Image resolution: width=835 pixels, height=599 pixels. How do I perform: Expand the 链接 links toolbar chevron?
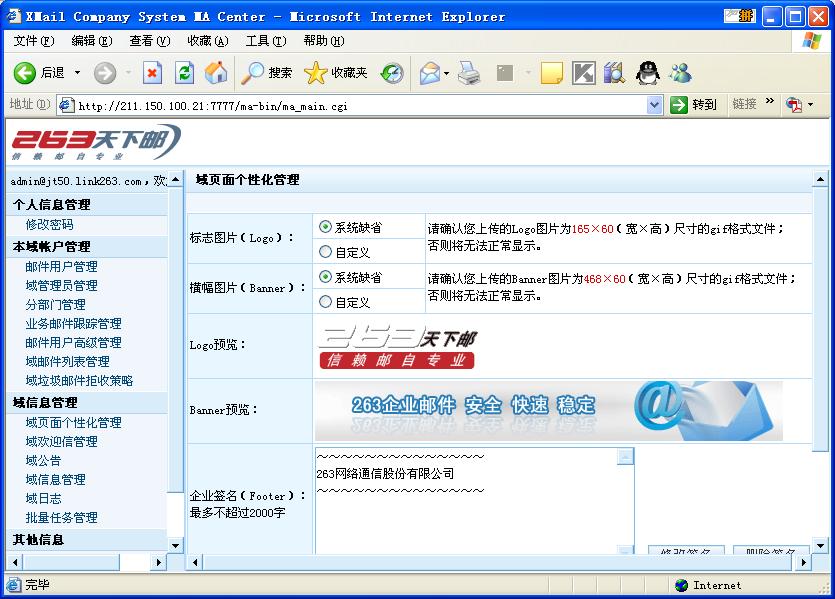(770, 102)
